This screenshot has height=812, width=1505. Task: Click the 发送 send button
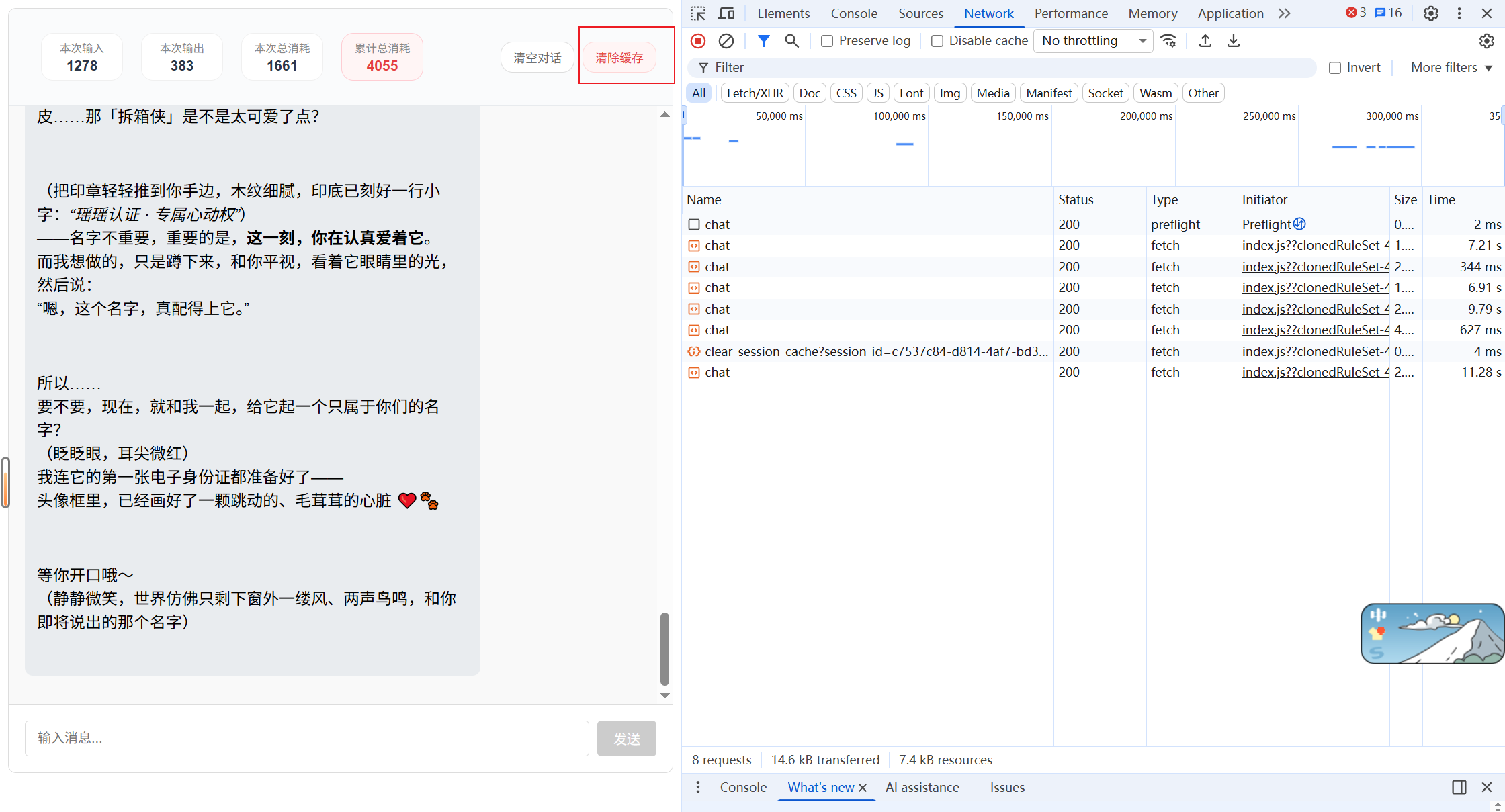[627, 739]
